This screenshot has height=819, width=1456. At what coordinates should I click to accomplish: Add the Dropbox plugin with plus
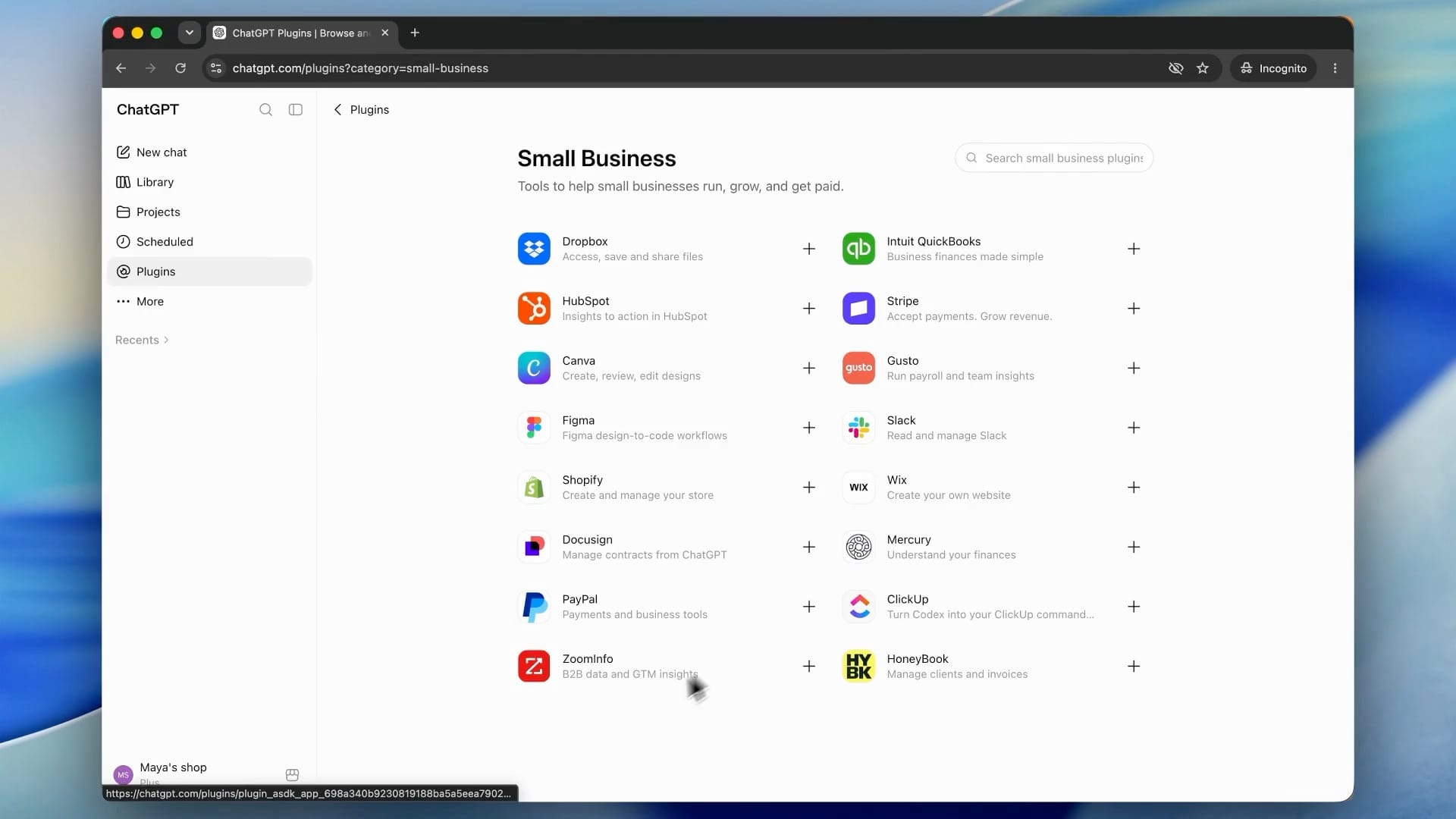(x=809, y=249)
